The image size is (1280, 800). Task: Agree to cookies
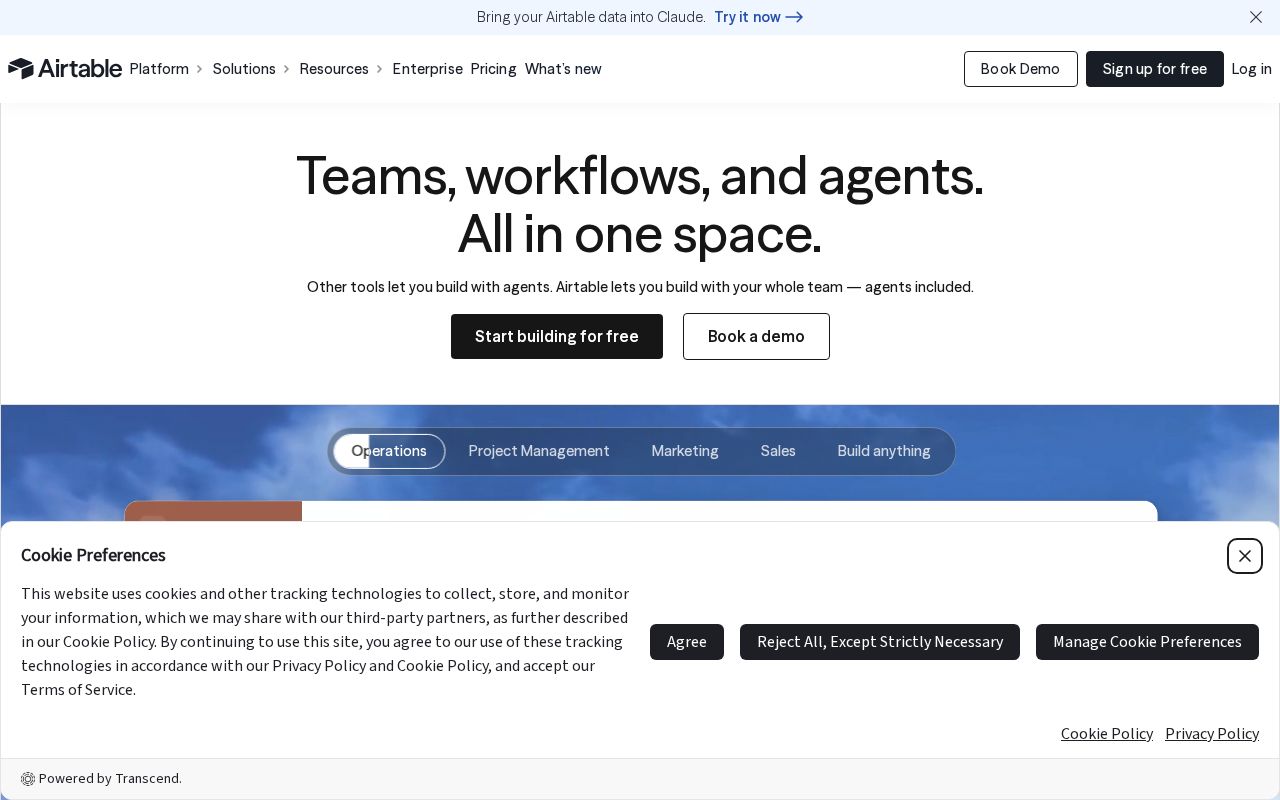click(687, 642)
